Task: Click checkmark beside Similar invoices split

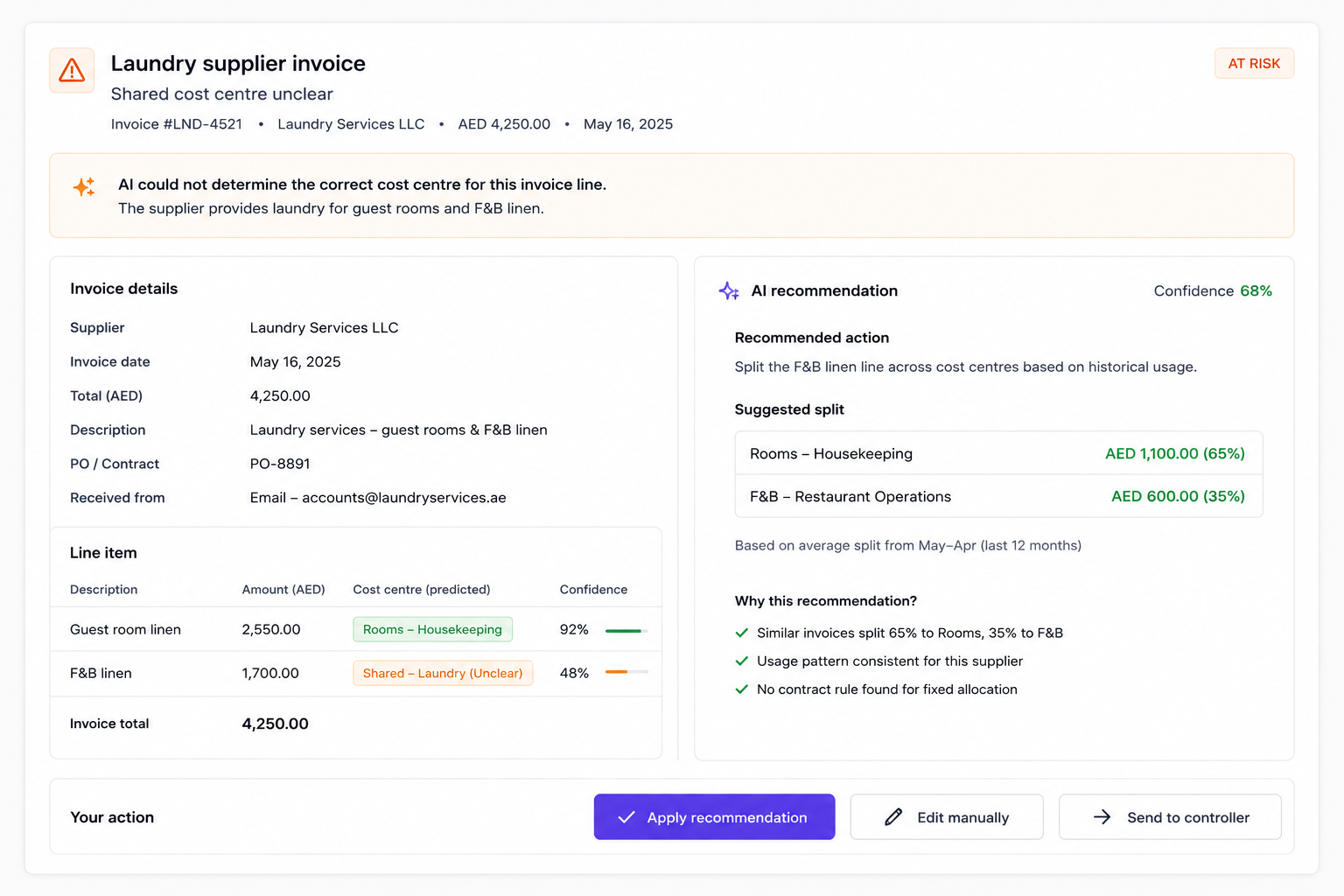Action: 742,633
